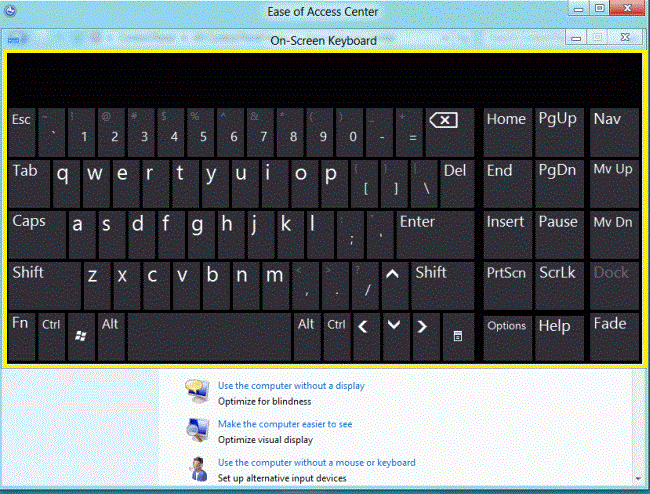Viewport: 650px width, 494px height.
Task: Click the left bracket key
Action: tap(364, 184)
